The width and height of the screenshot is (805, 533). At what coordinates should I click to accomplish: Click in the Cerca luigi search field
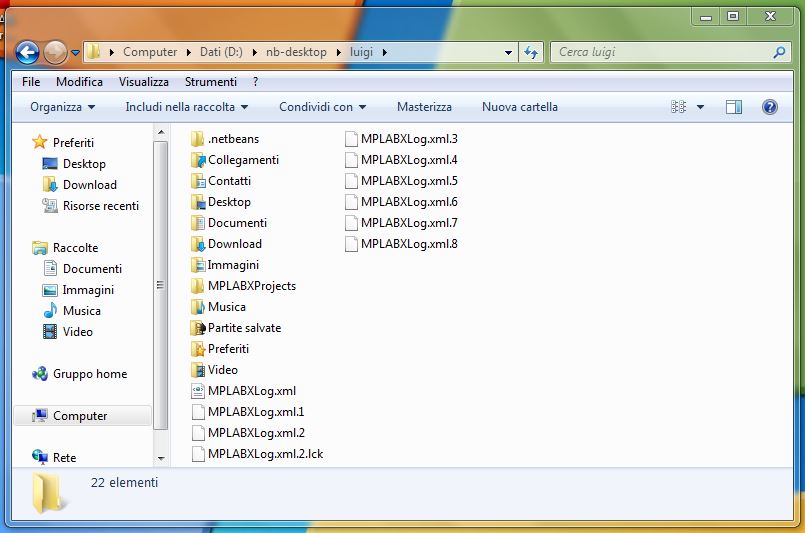(660, 52)
